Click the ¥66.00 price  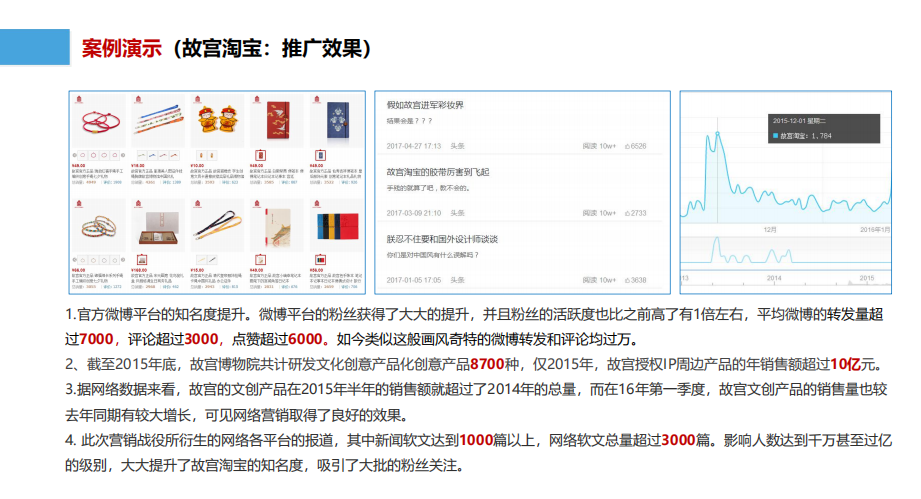pos(79,270)
